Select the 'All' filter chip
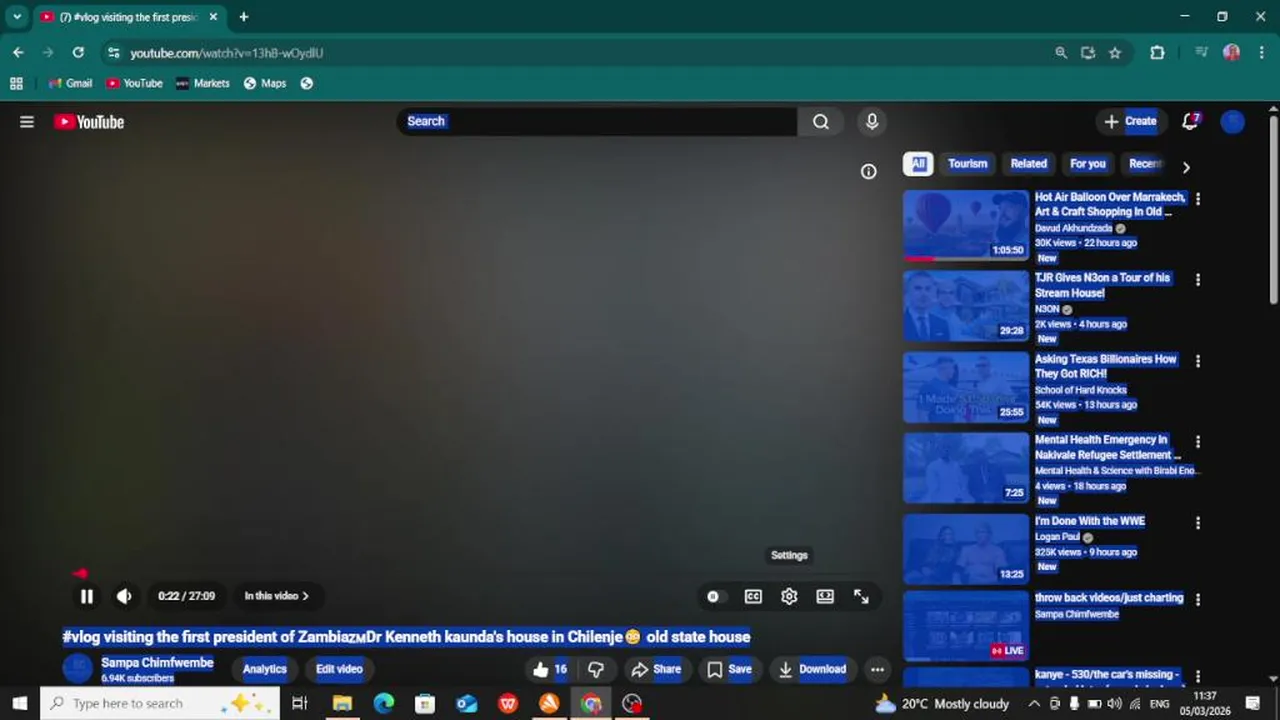Viewport: 1280px width, 720px height. [918, 164]
